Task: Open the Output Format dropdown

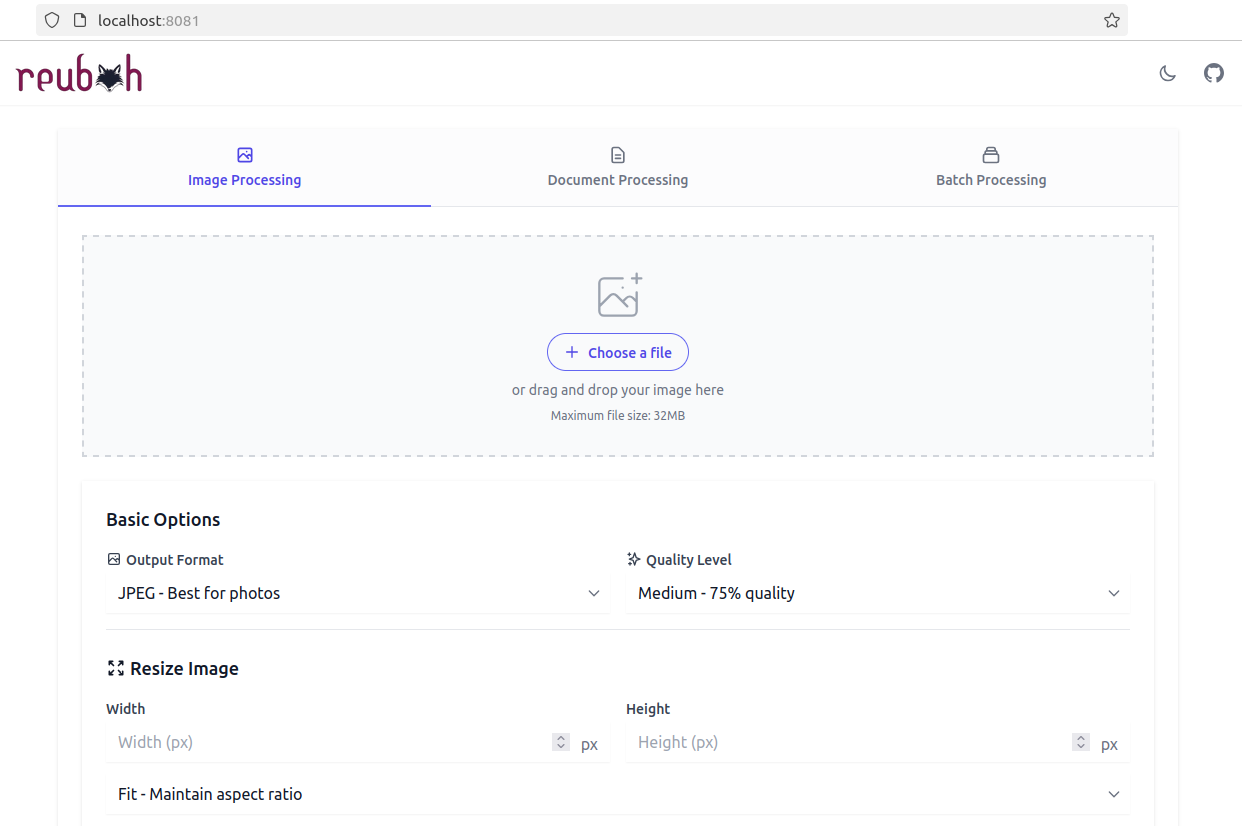Action: (358, 593)
